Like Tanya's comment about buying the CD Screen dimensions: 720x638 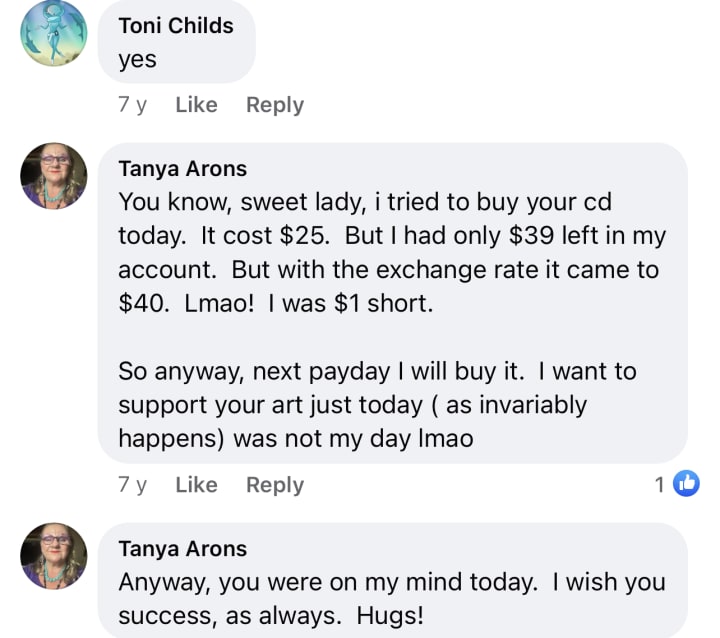[x=196, y=485]
